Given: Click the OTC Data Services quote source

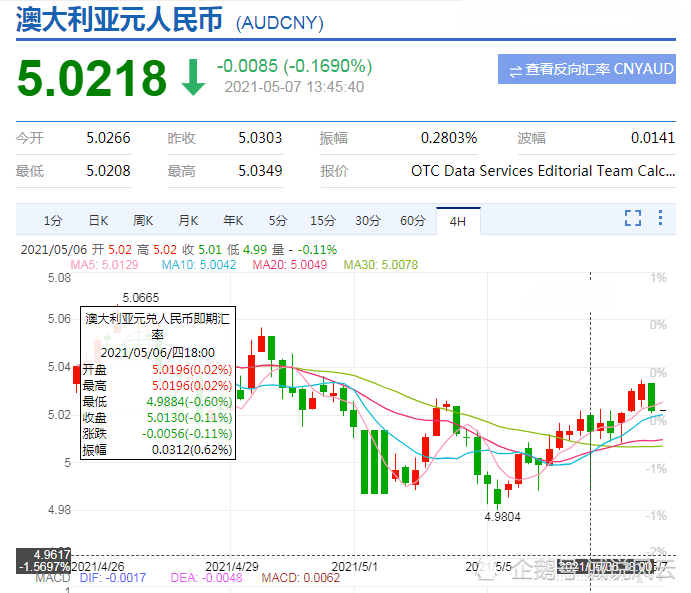Looking at the screenshot, I should point(543,171).
